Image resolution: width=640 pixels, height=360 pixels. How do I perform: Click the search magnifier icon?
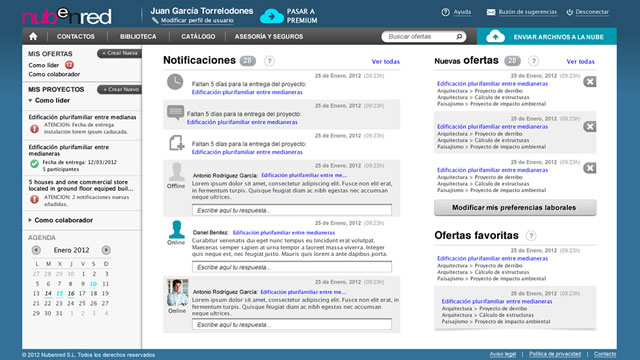click(459, 36)
